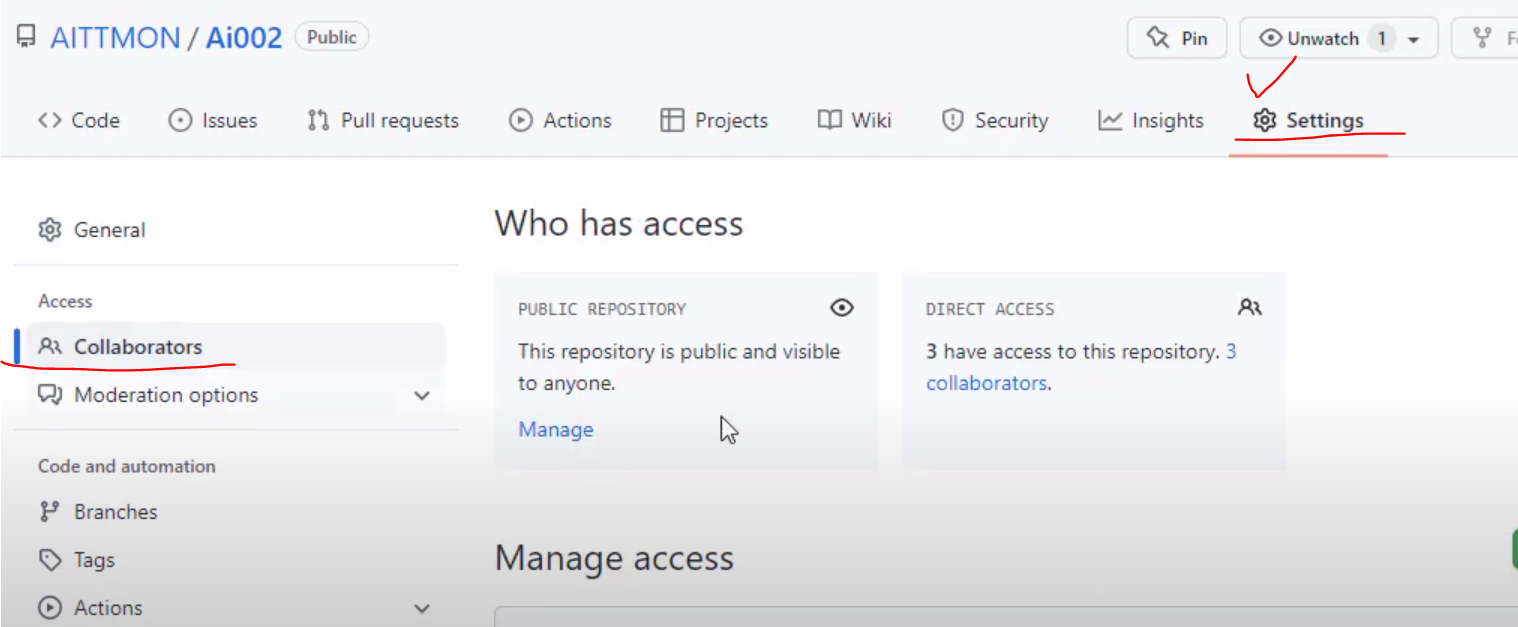This screenshot has height=627, width=1518.
Task: Click the Insights graph icon
Action: coord(1110,120)
